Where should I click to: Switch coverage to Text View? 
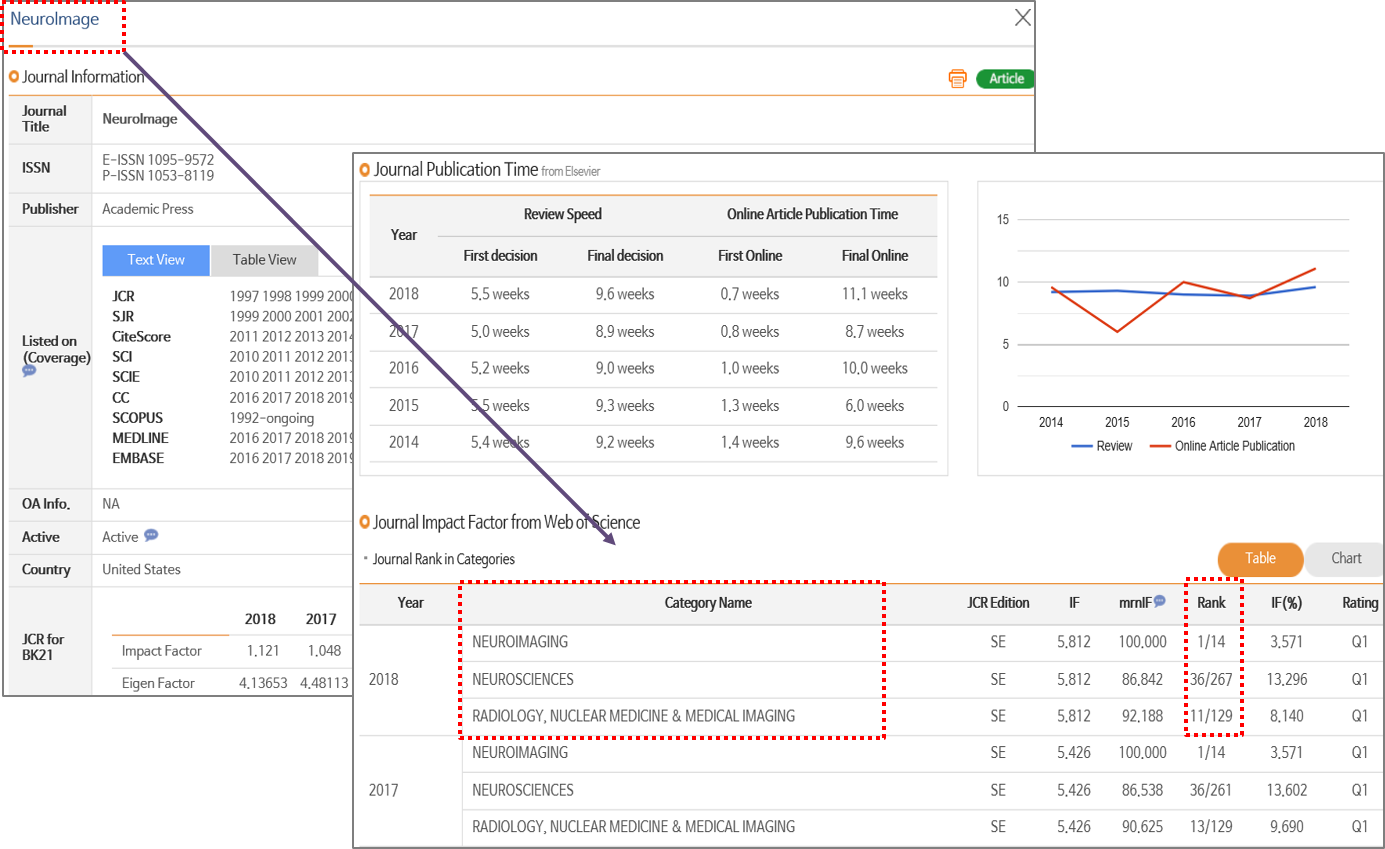tap(156, 260)
